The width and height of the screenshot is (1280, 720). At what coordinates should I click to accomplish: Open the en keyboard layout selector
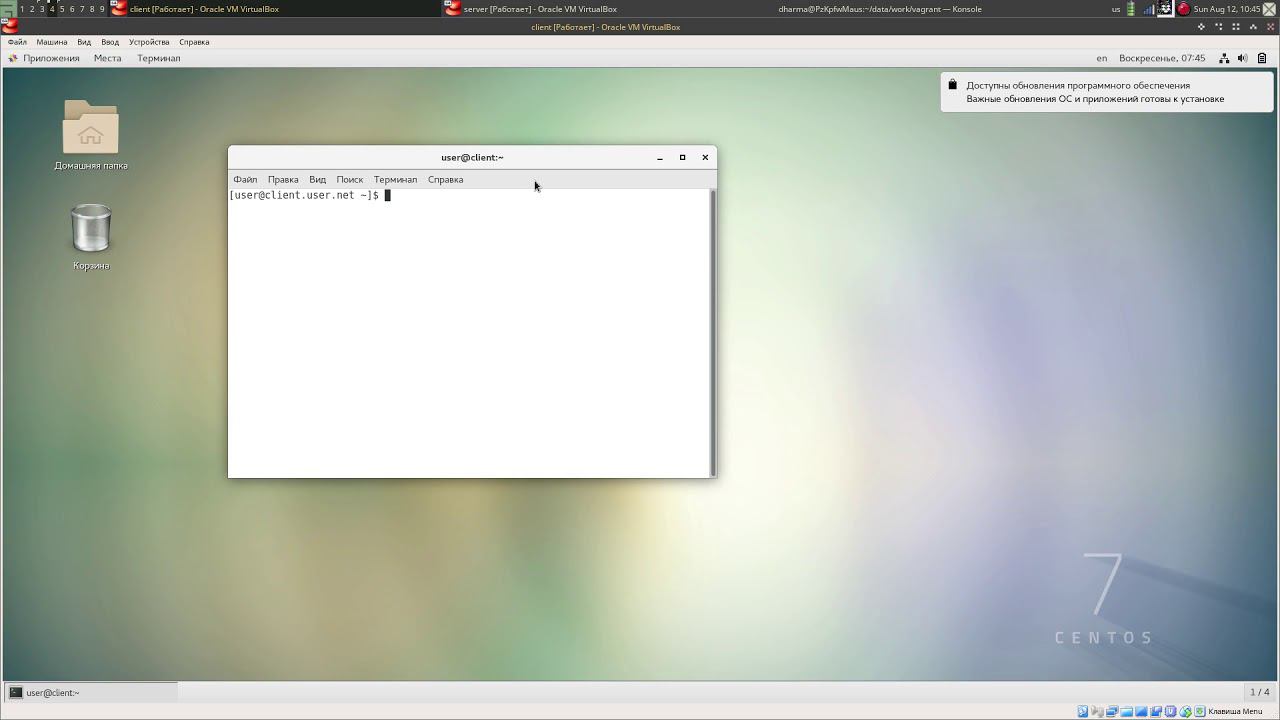[1102, 58]
